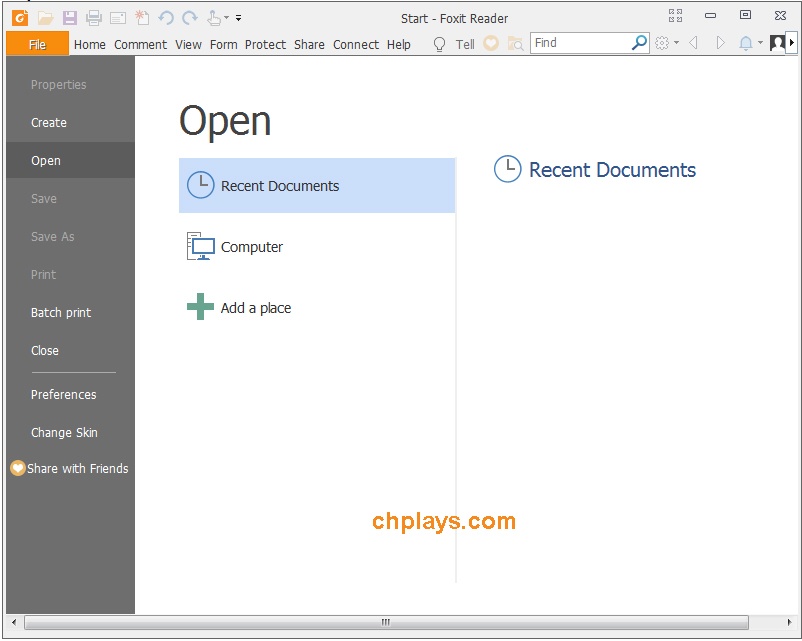
Task: Click Share with Friends in the sidebar
Action: (x=70, y=468)
